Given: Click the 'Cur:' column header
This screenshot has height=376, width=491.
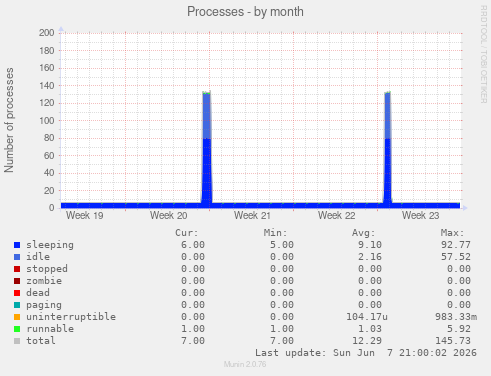Looking at the screenshot, I should 187,233.
